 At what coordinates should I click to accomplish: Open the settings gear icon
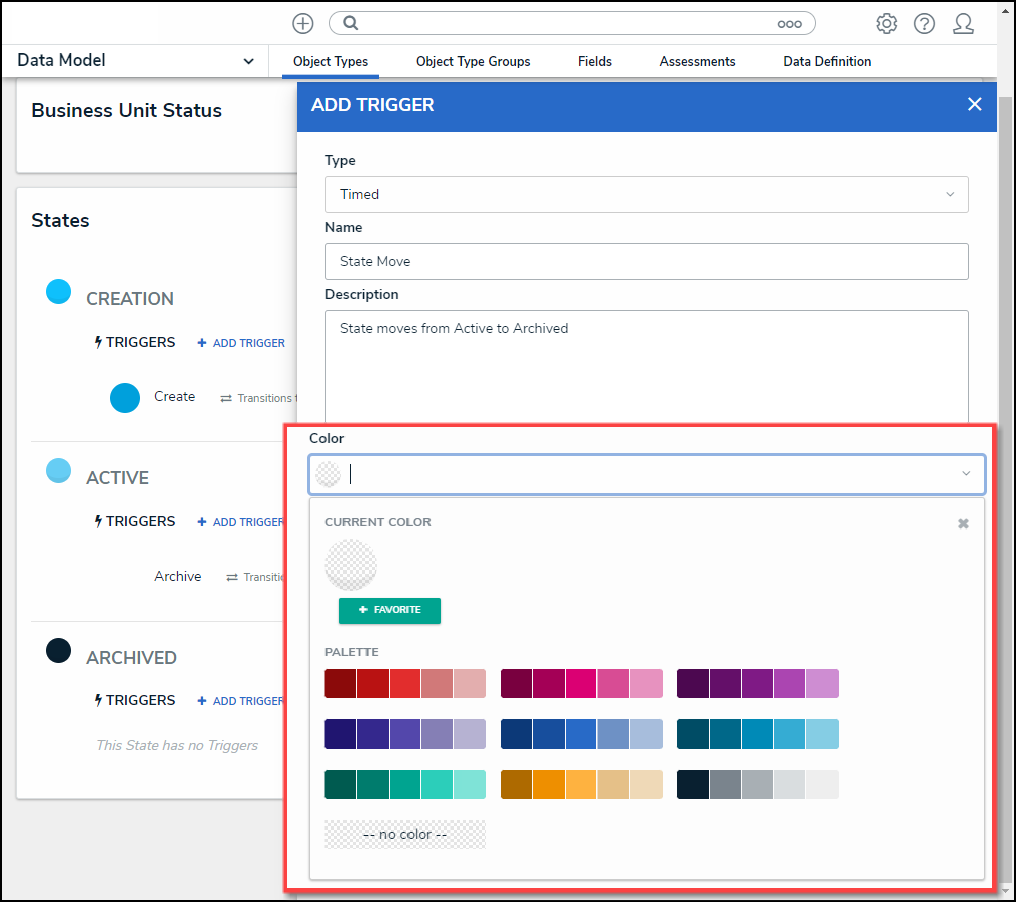(x=886, y=24)
